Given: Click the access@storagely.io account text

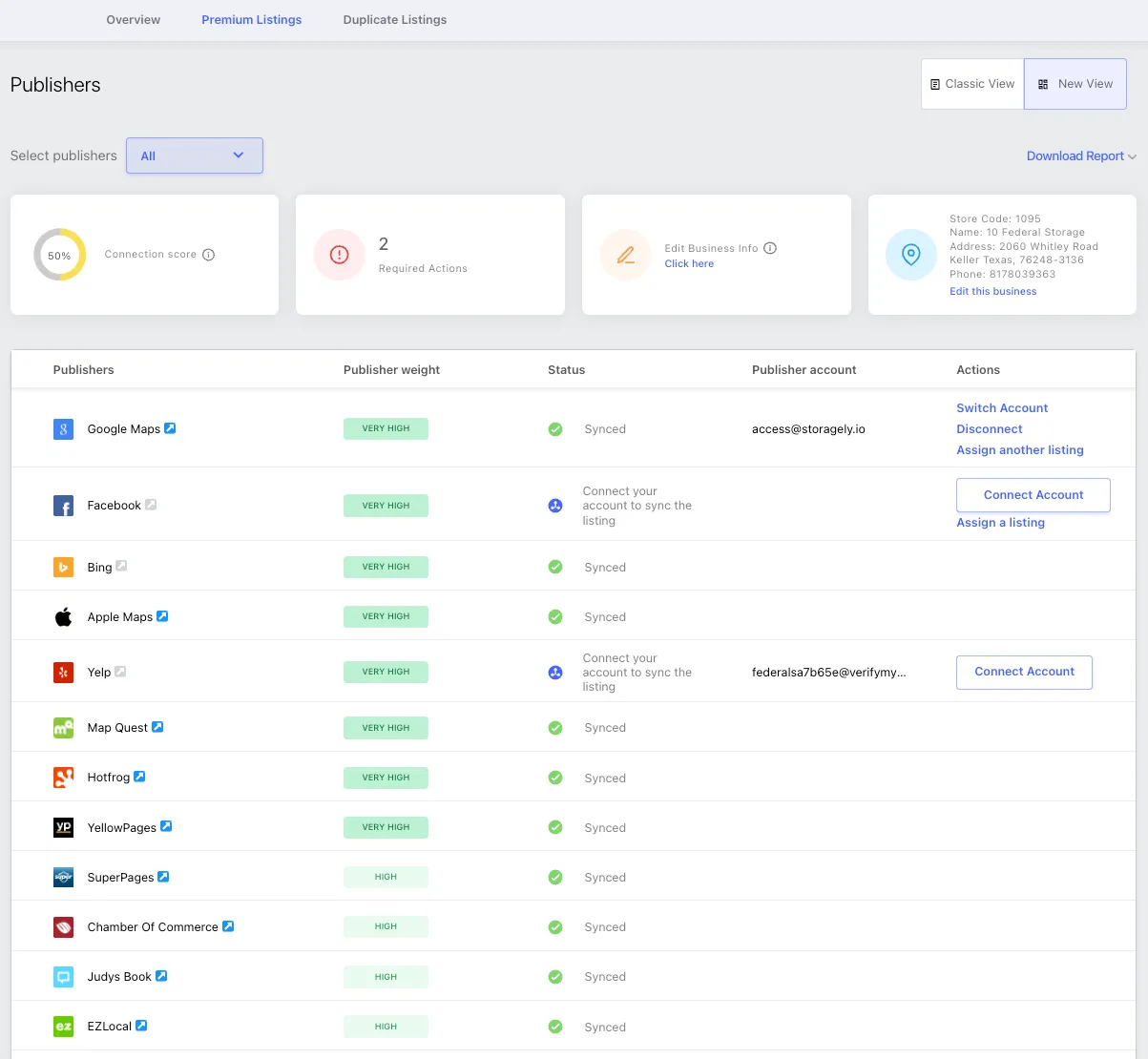Looking at the screenshot, I should tap(808, 429).
